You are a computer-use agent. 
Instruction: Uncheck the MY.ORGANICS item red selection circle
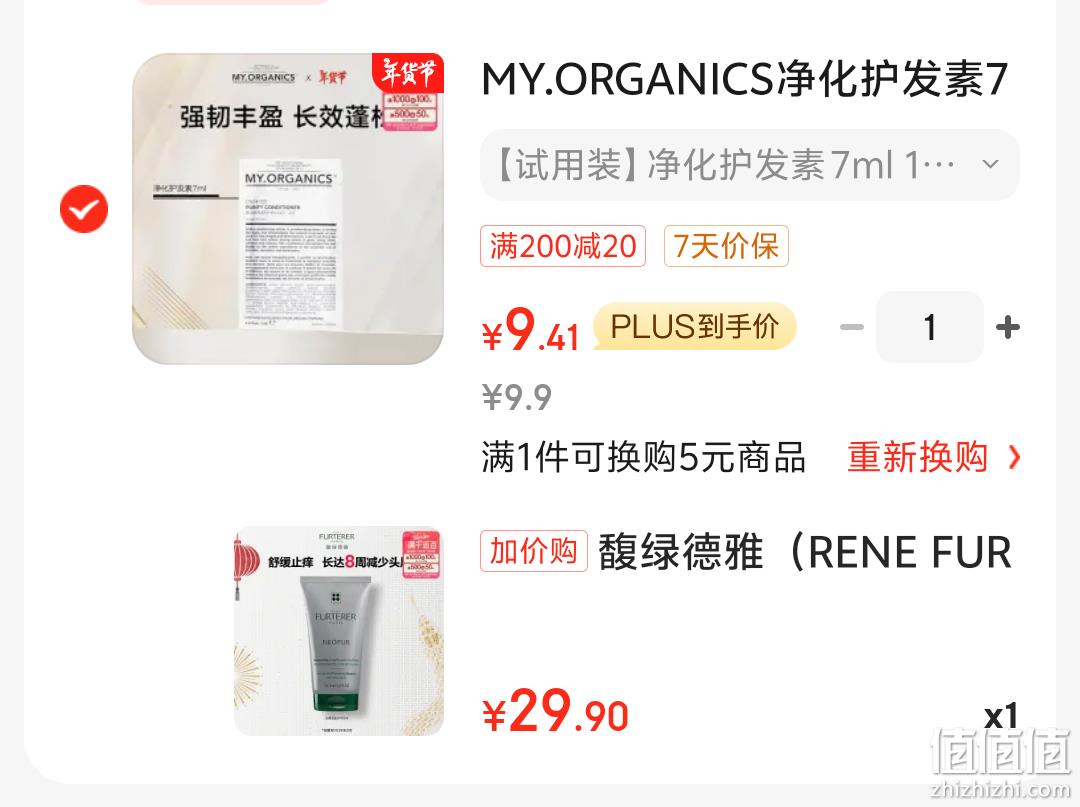point(84,209)
